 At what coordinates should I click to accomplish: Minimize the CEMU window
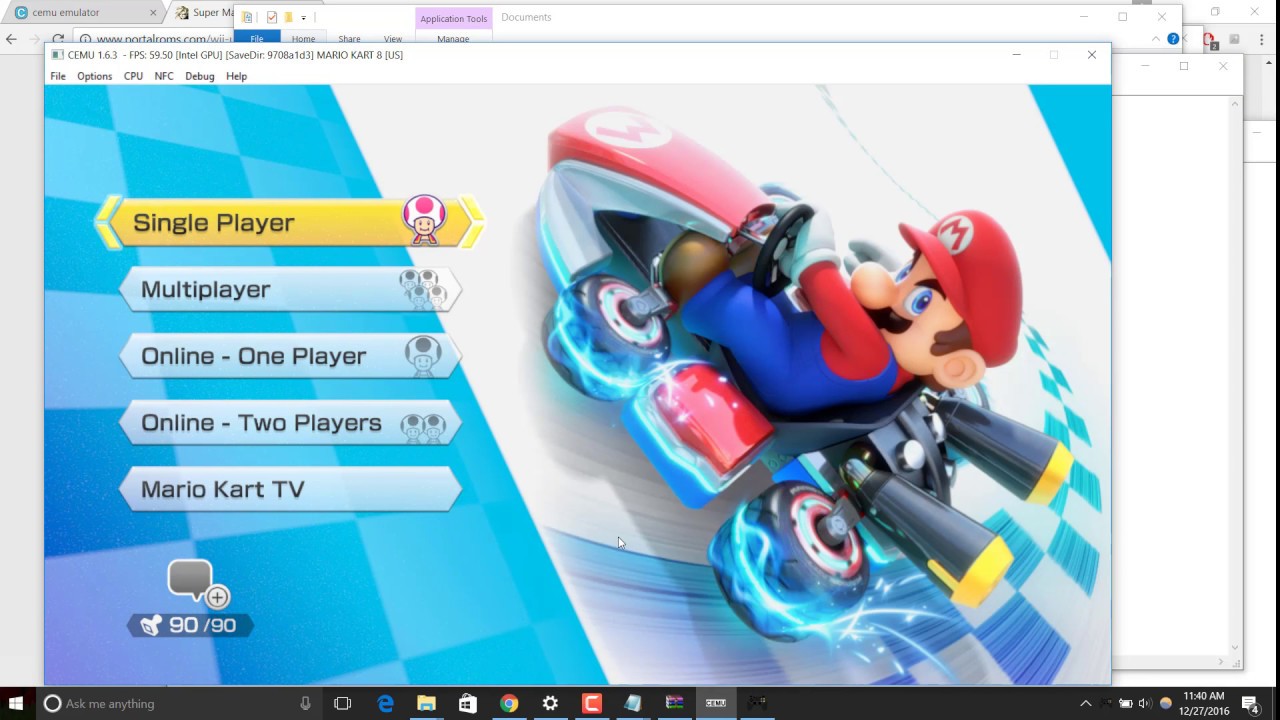pyautogui.click(x=1016, y=55)
